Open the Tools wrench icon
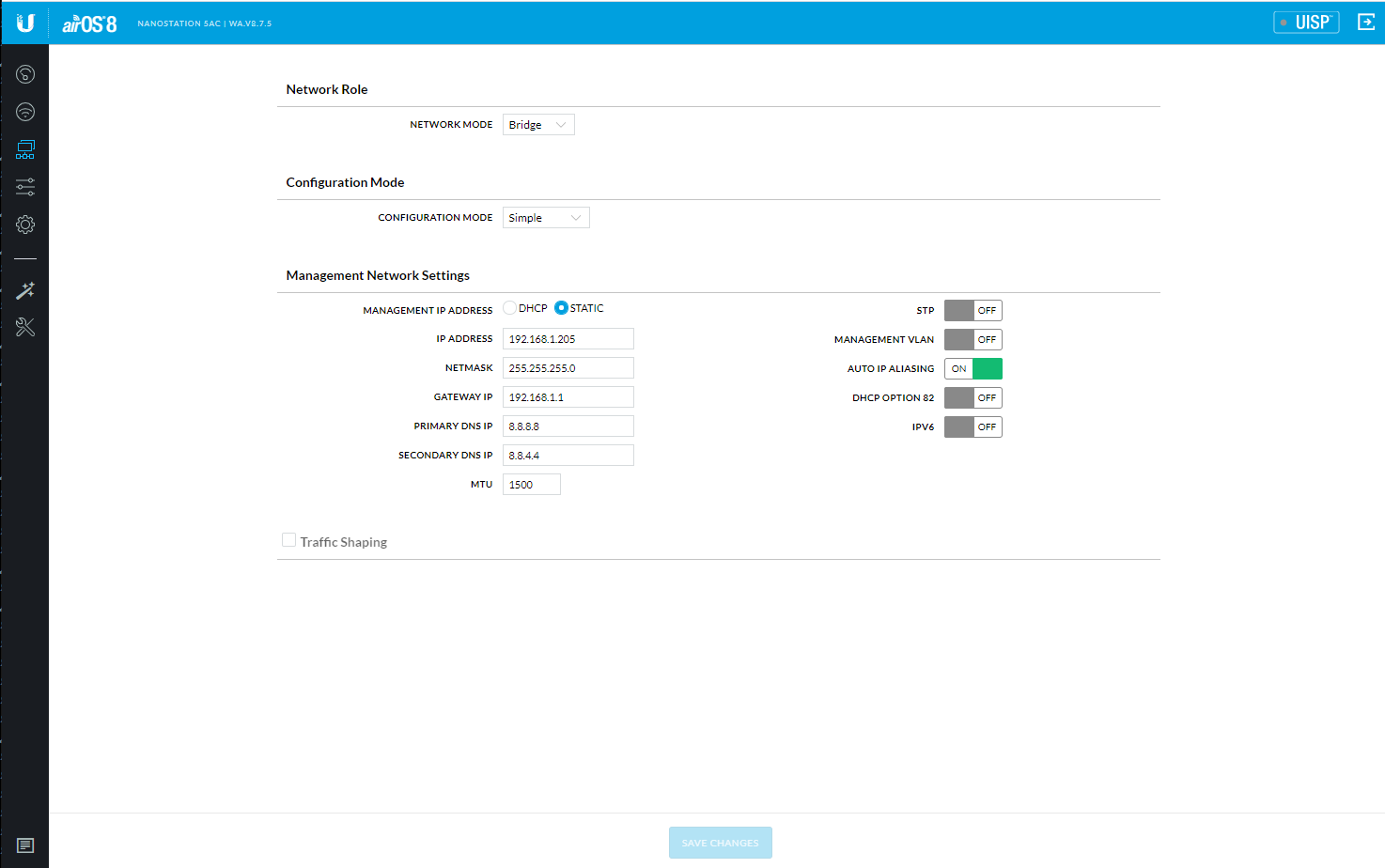Viewport: 1385px width, 868px height. [25, 327]
